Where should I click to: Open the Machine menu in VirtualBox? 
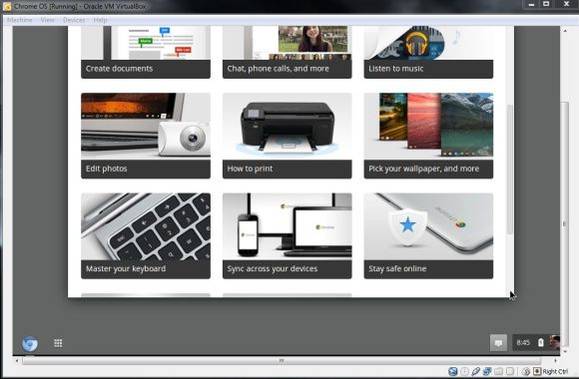(x=20, y=20)
